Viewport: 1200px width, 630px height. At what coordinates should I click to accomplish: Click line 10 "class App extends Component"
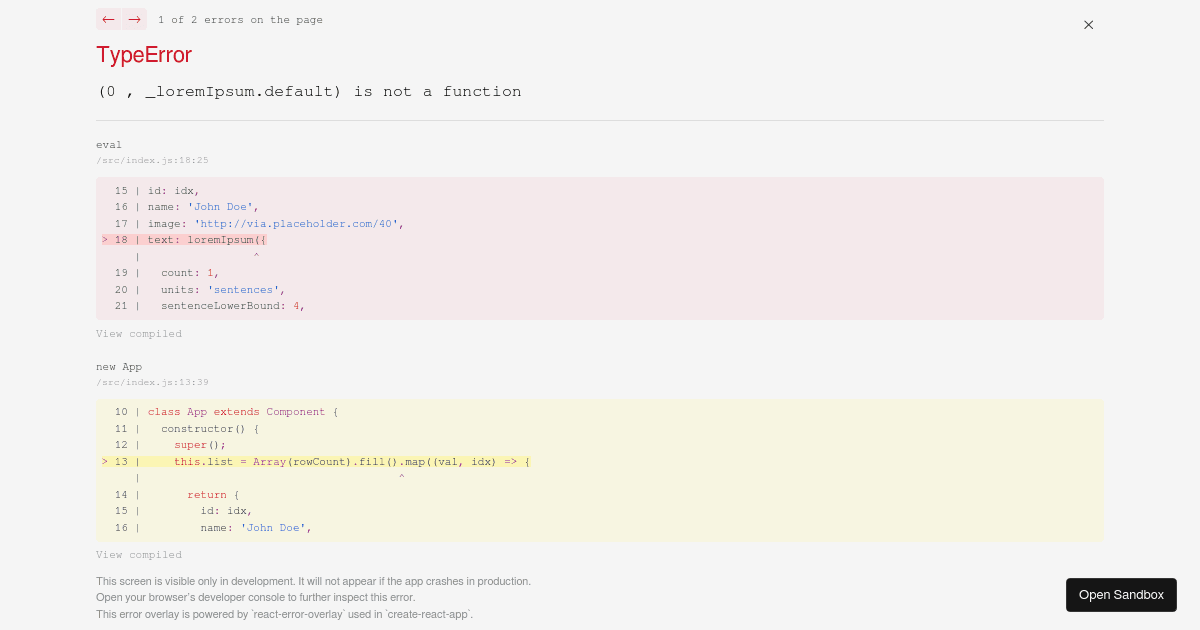point(240,412)
